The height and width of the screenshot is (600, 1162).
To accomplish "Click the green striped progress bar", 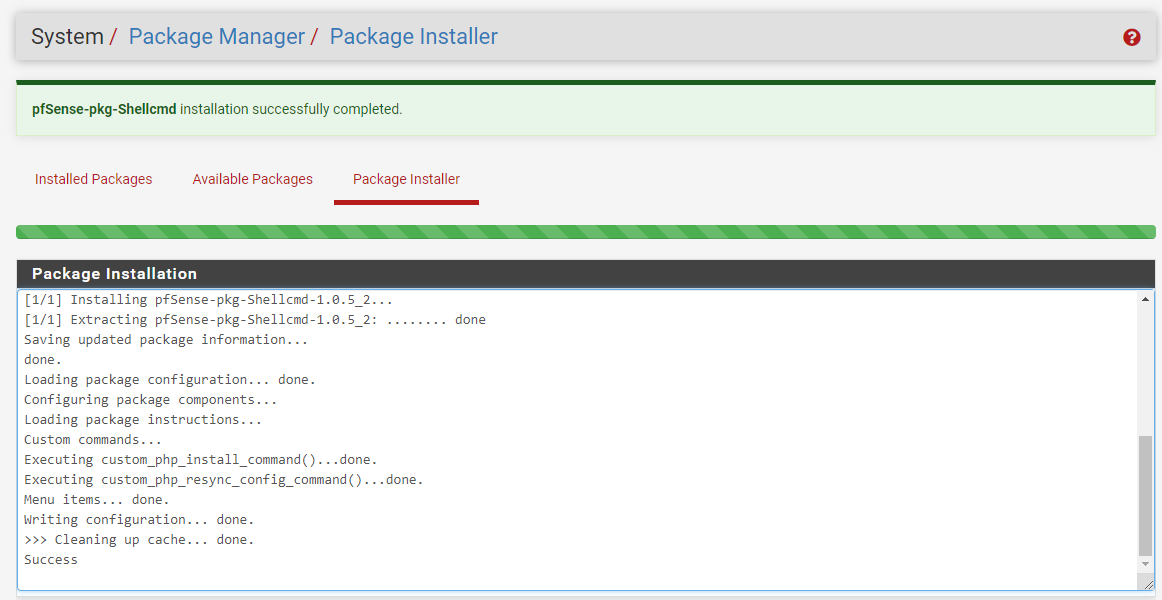I will coord(585,232).
